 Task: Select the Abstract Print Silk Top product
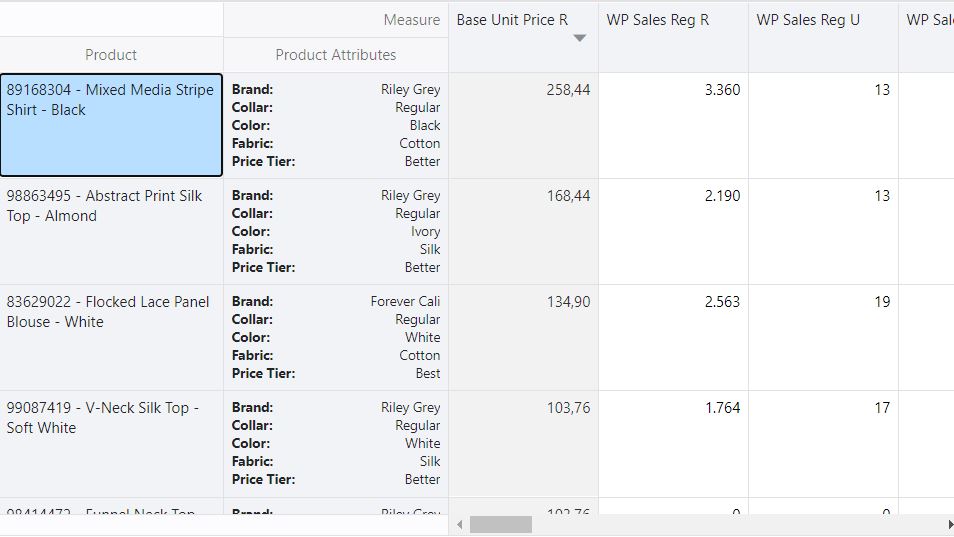click(111, 231)
